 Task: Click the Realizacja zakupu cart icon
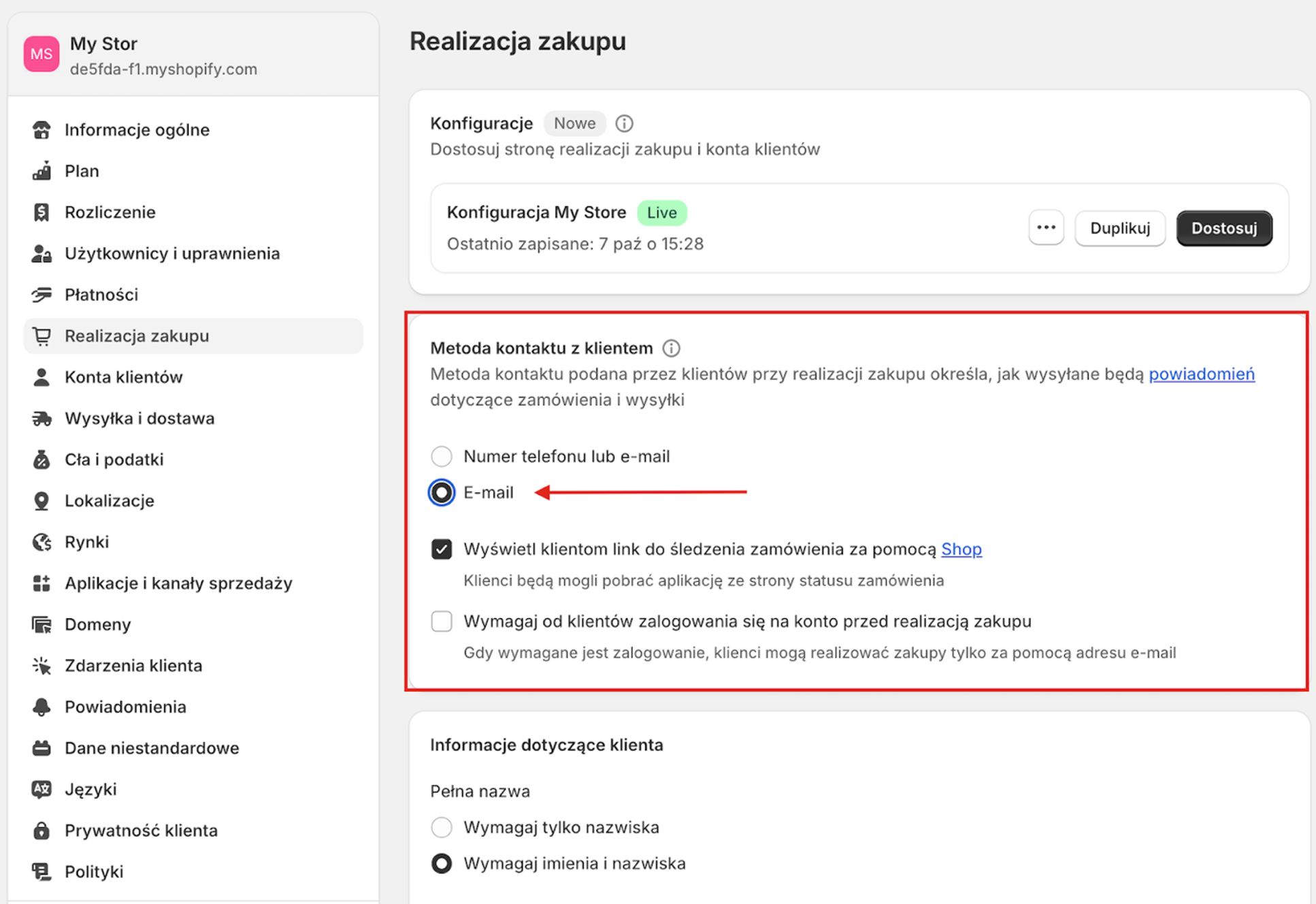click(42, 336)
